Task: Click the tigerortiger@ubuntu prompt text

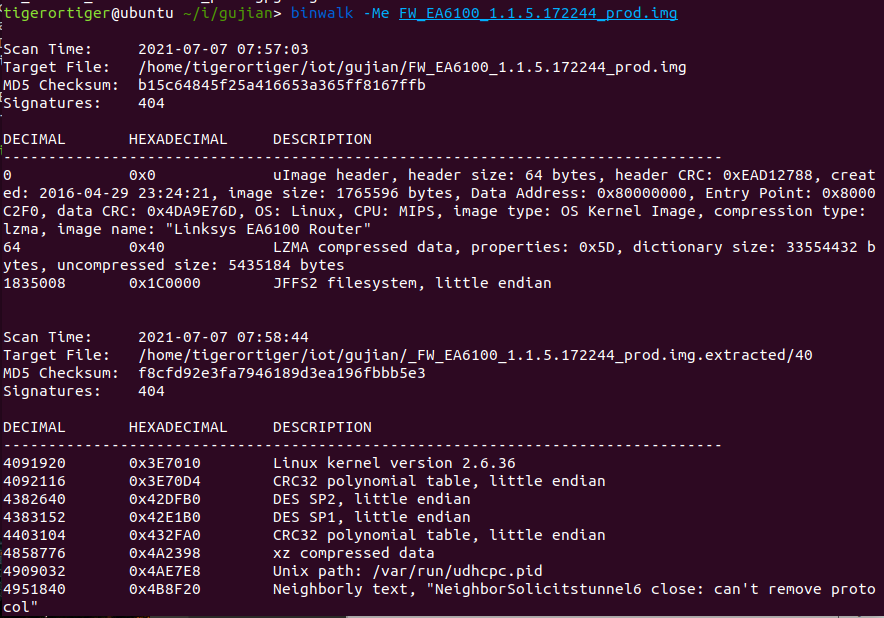Action: click(89, 13)
